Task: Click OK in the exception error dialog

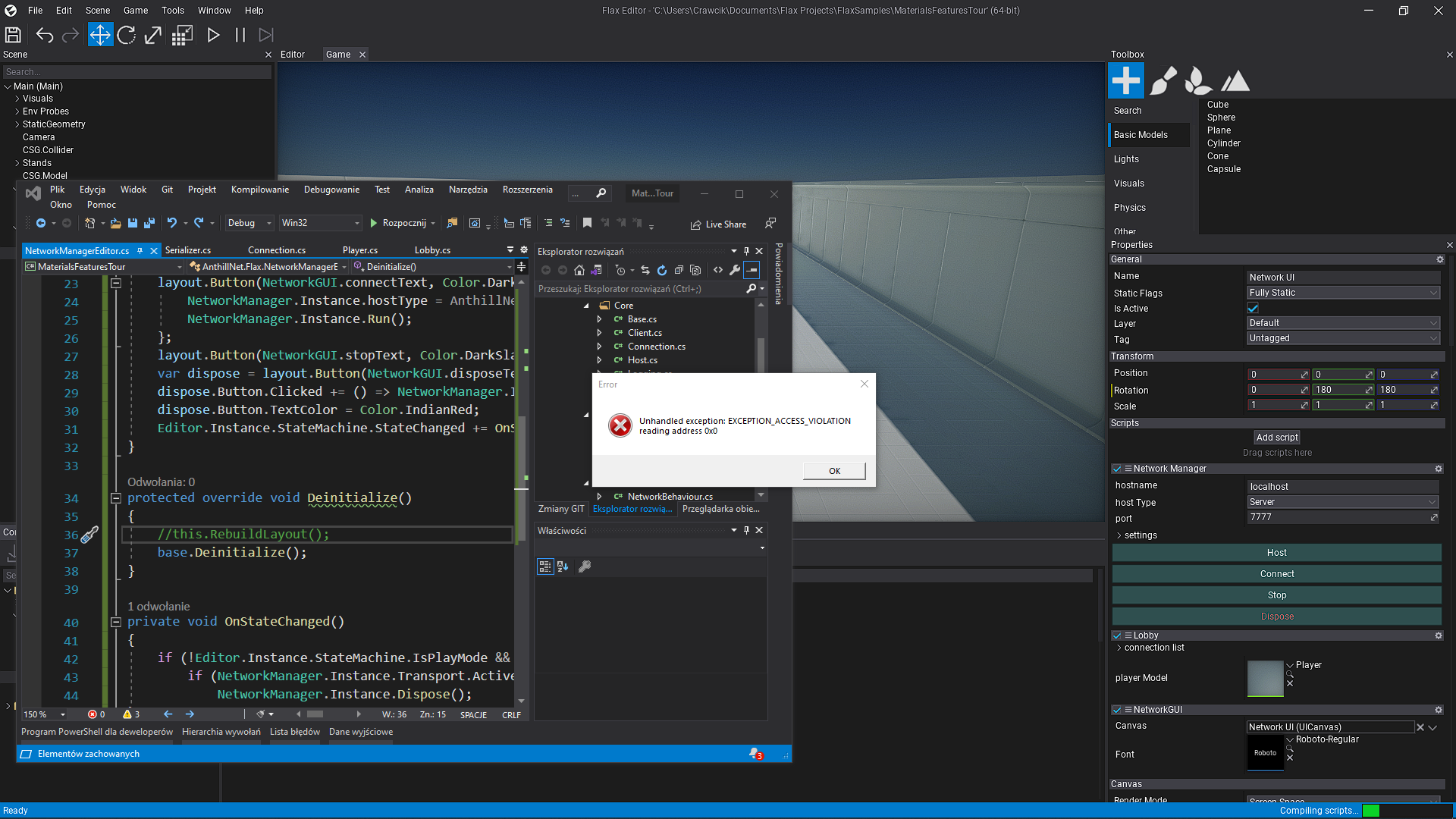Action: (x=833, y=471)
